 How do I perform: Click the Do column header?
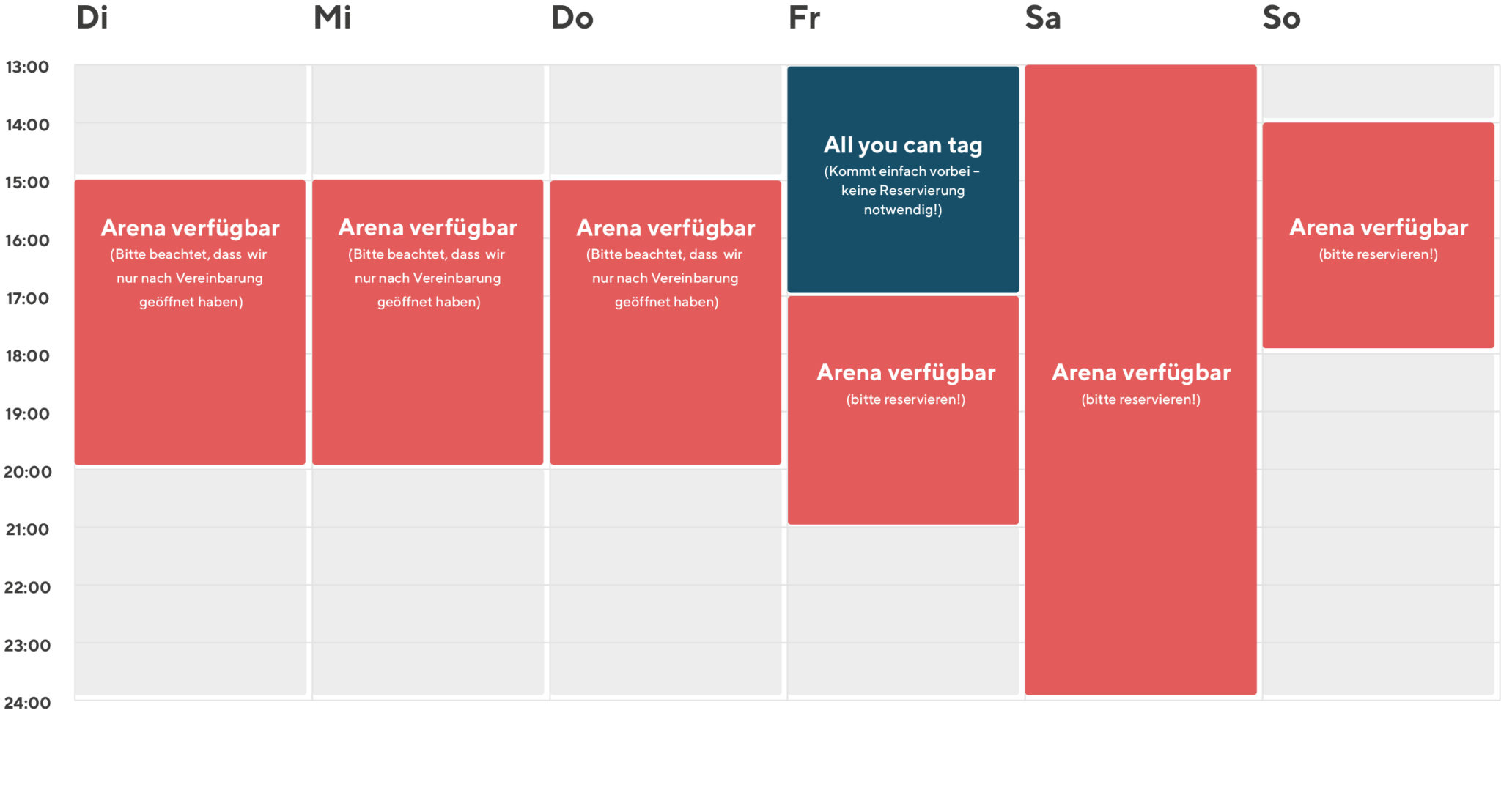point(572,18)
